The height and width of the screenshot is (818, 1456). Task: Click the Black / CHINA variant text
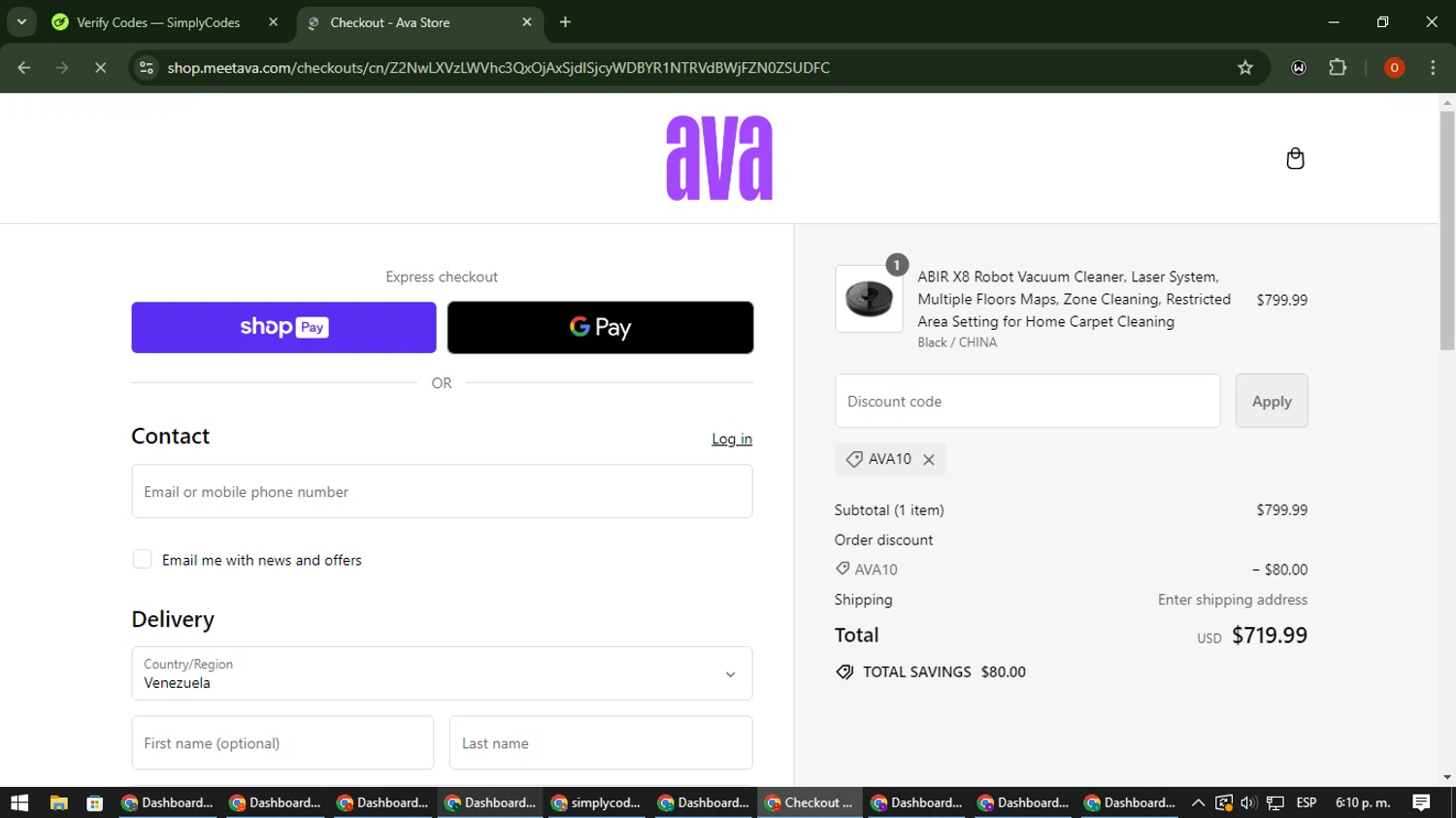tap(957, 343)
